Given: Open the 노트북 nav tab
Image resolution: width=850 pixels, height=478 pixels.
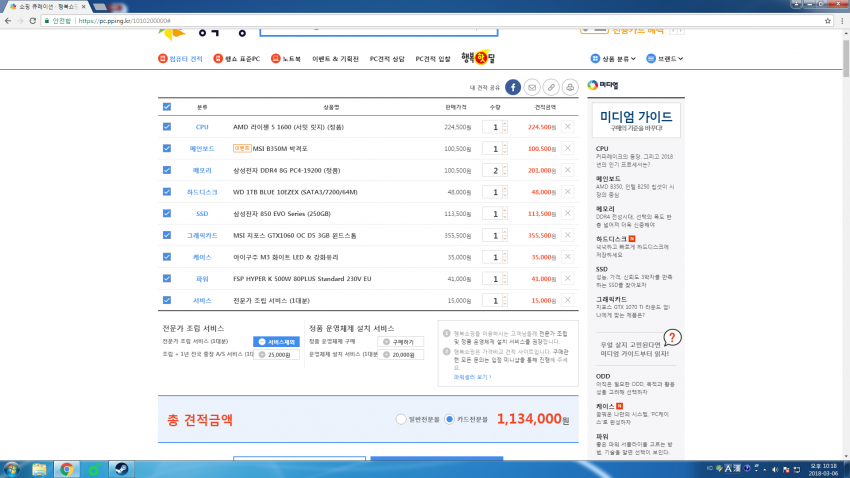Looking at the screenshot, I should coord(286,59).
